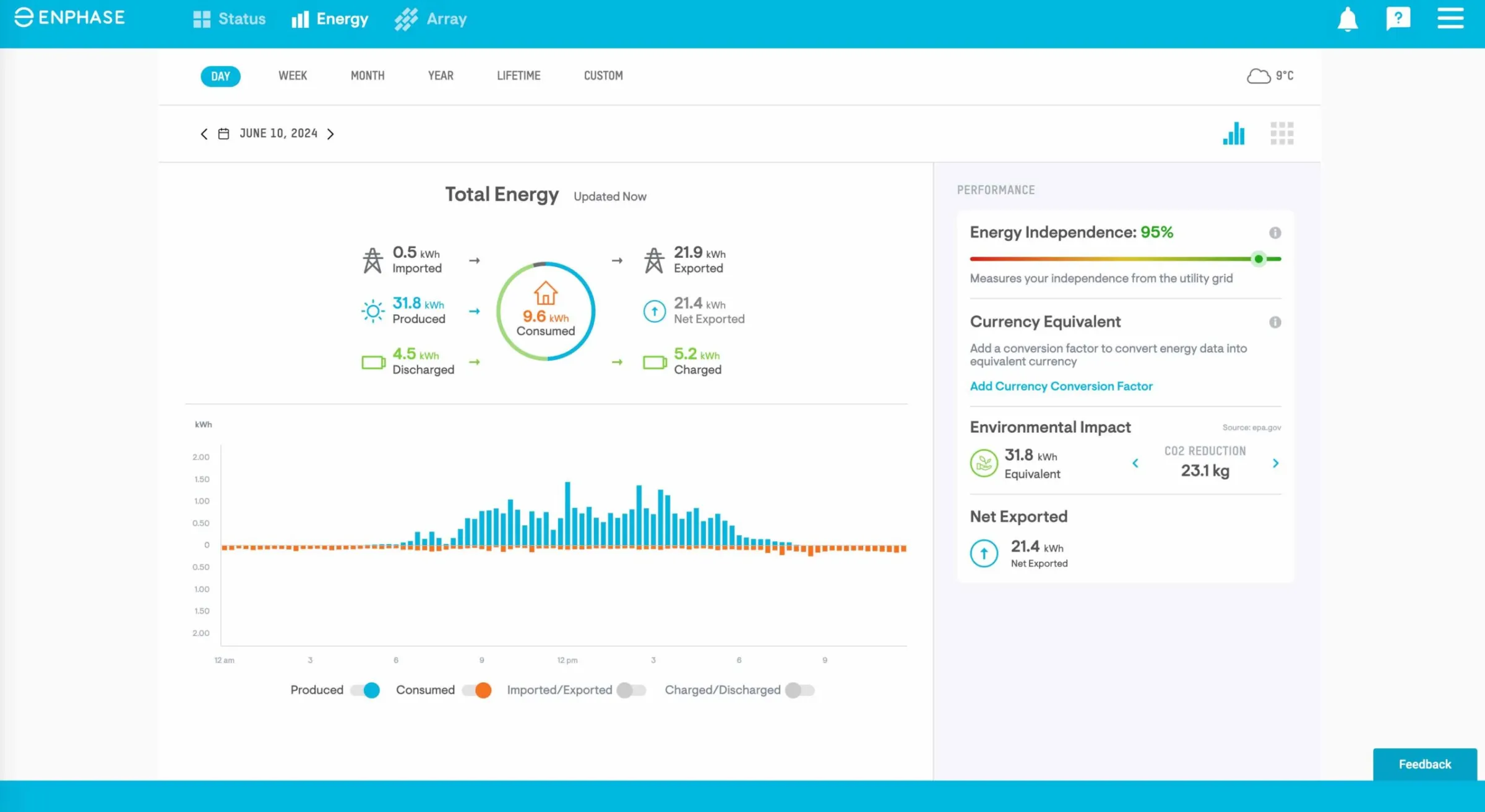Viewport: 1485px width, 812px height.
Task: Go to next day chevron
Action: click(330, 134)
